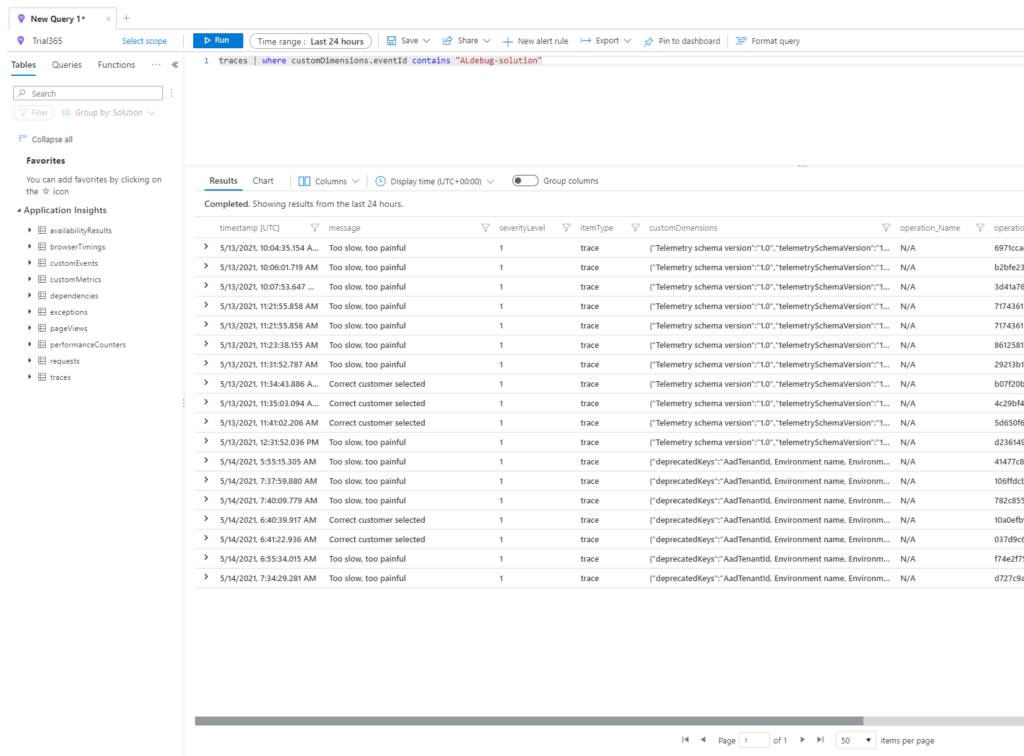Open the Export menu
This screenshot has height=756, width=1024.
coord(605,40)
